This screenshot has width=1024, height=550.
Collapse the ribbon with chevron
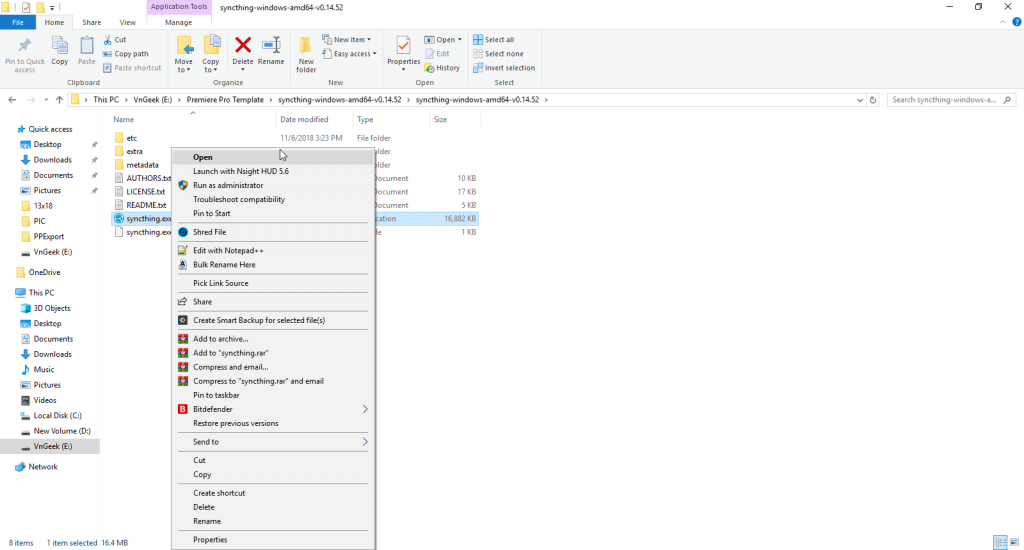[x=1002, y=22]
